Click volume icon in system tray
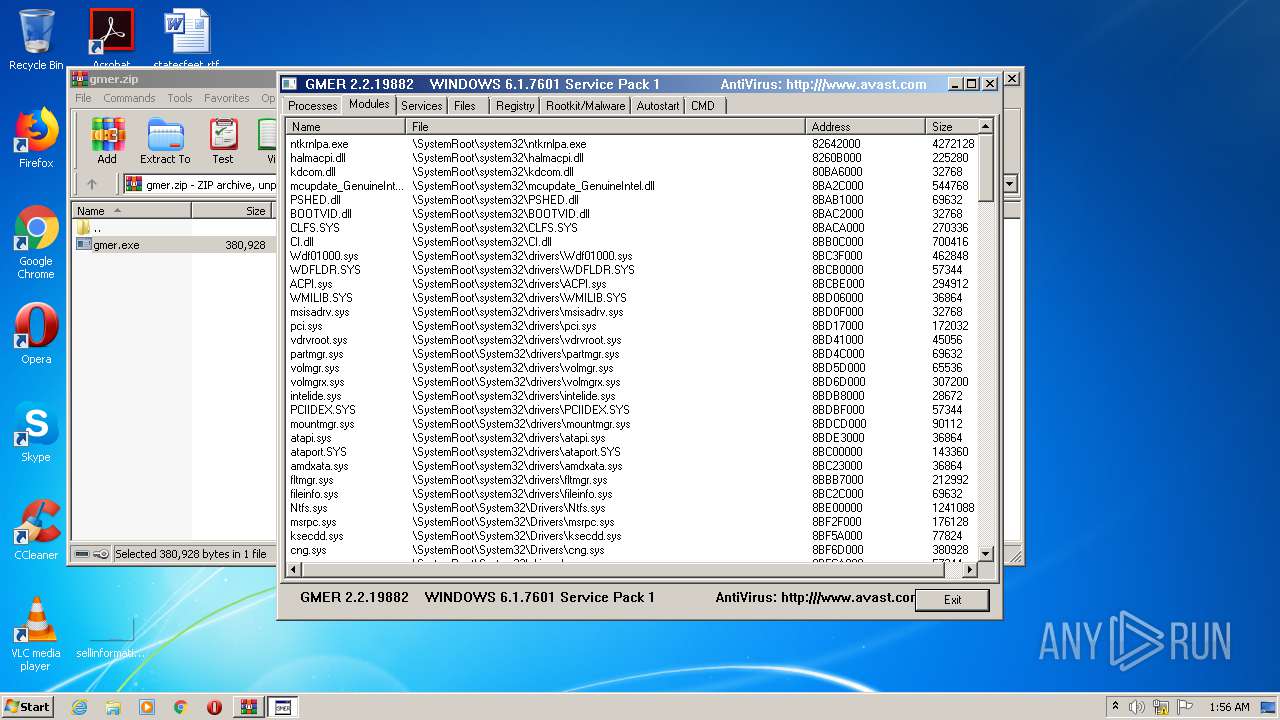The width and height of the screenshot is (1280, 720). (1137, 707)
